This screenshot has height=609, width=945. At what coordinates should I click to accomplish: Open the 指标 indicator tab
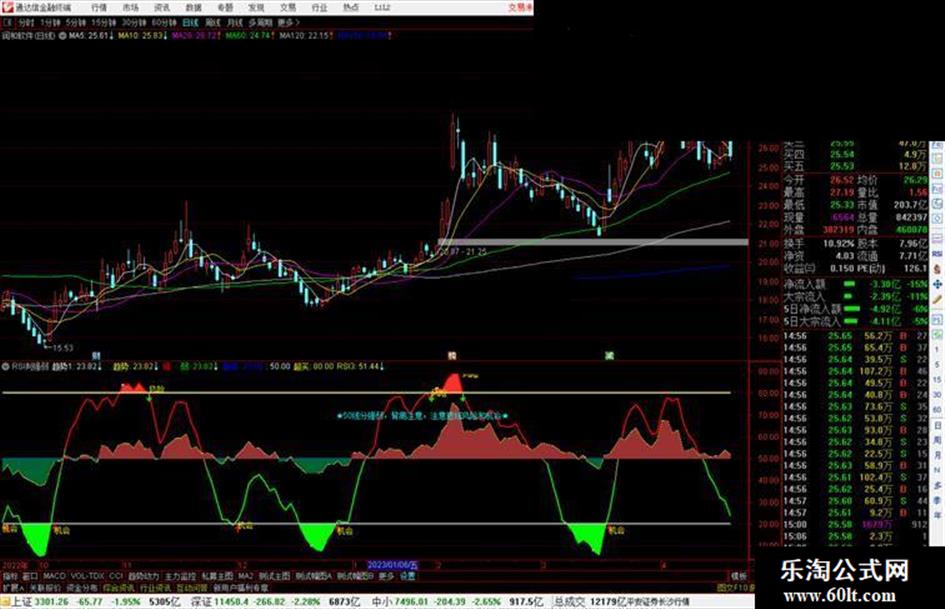pos(10,576)
